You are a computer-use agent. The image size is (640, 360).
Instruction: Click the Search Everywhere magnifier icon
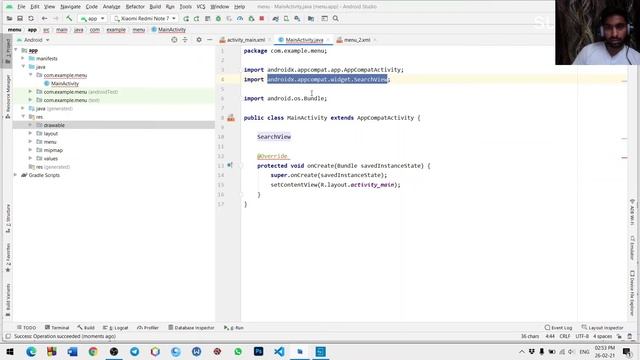click(336, 18)
